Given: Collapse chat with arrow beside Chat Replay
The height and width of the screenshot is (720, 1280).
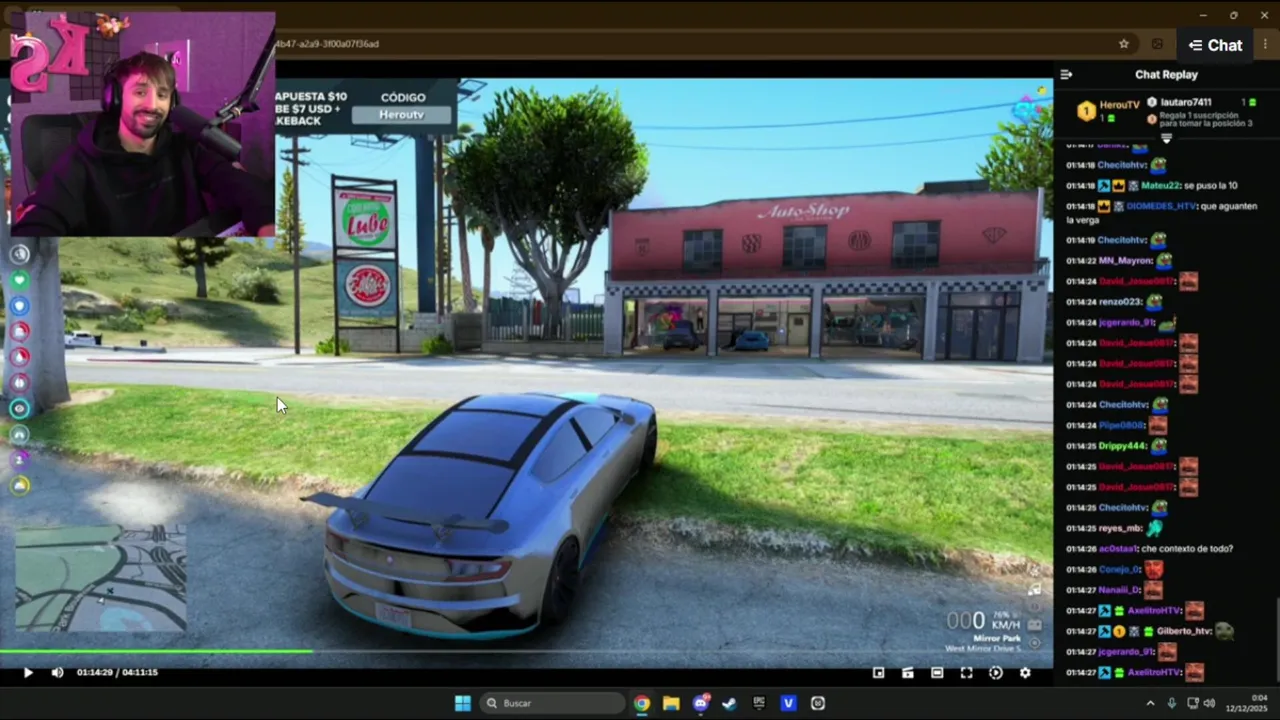Looking at the screenshot, I should coord(1066,74).
